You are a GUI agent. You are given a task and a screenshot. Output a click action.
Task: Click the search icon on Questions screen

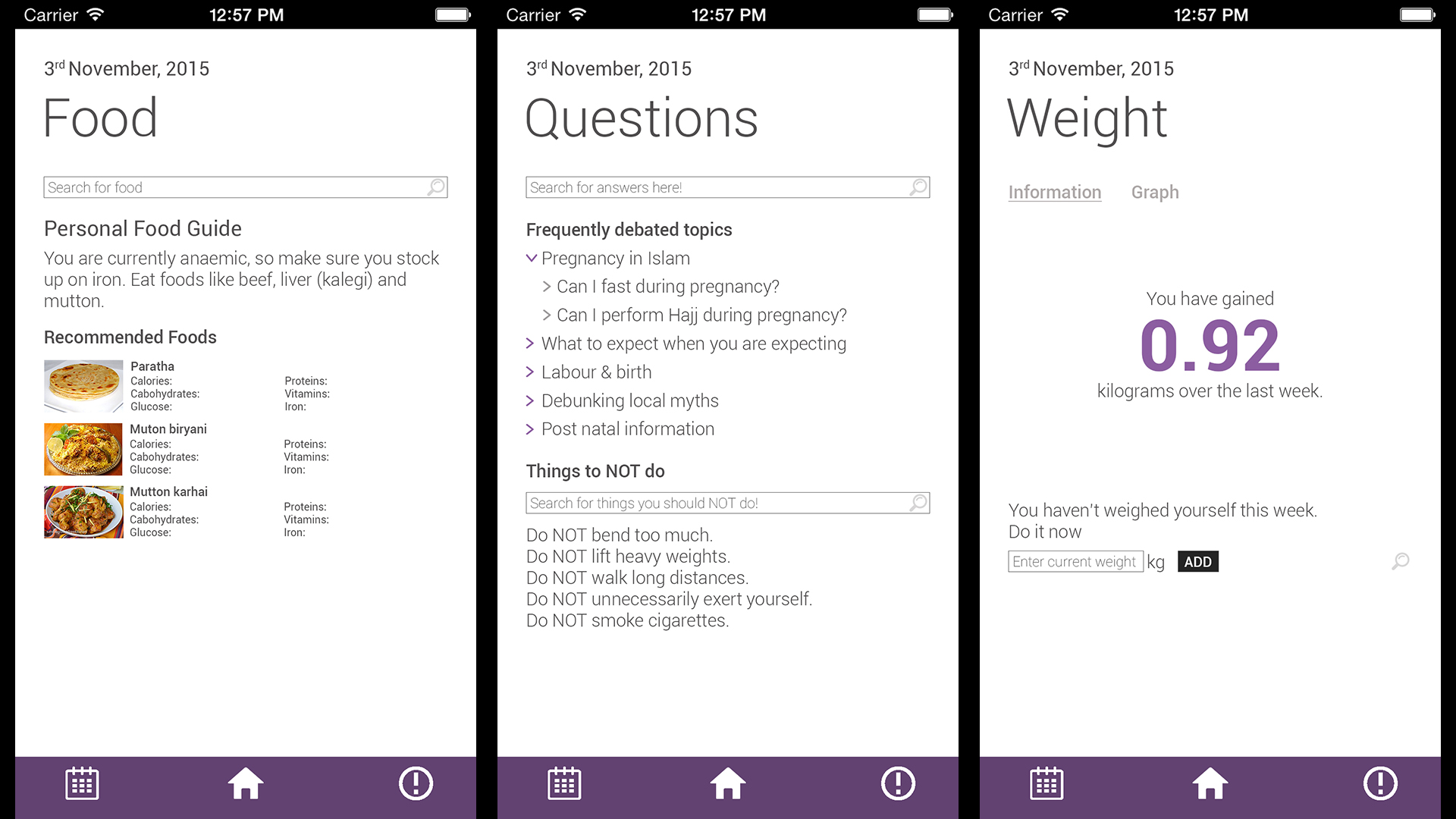coord(917,187)
